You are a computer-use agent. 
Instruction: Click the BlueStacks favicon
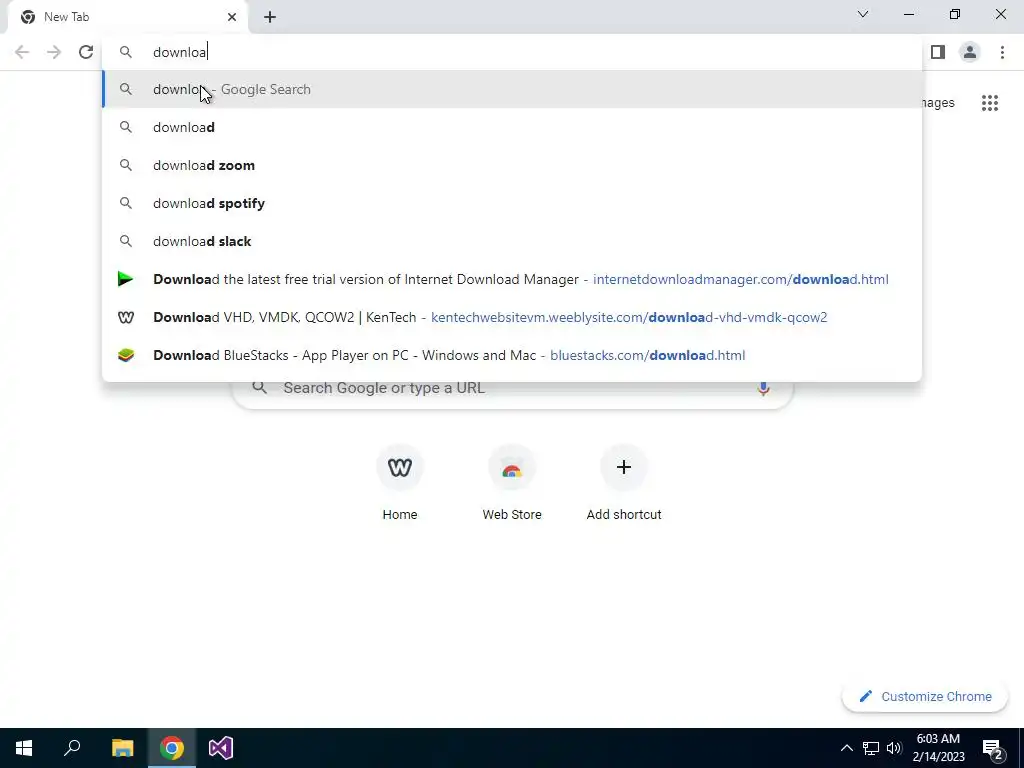(x=125, y=355)
